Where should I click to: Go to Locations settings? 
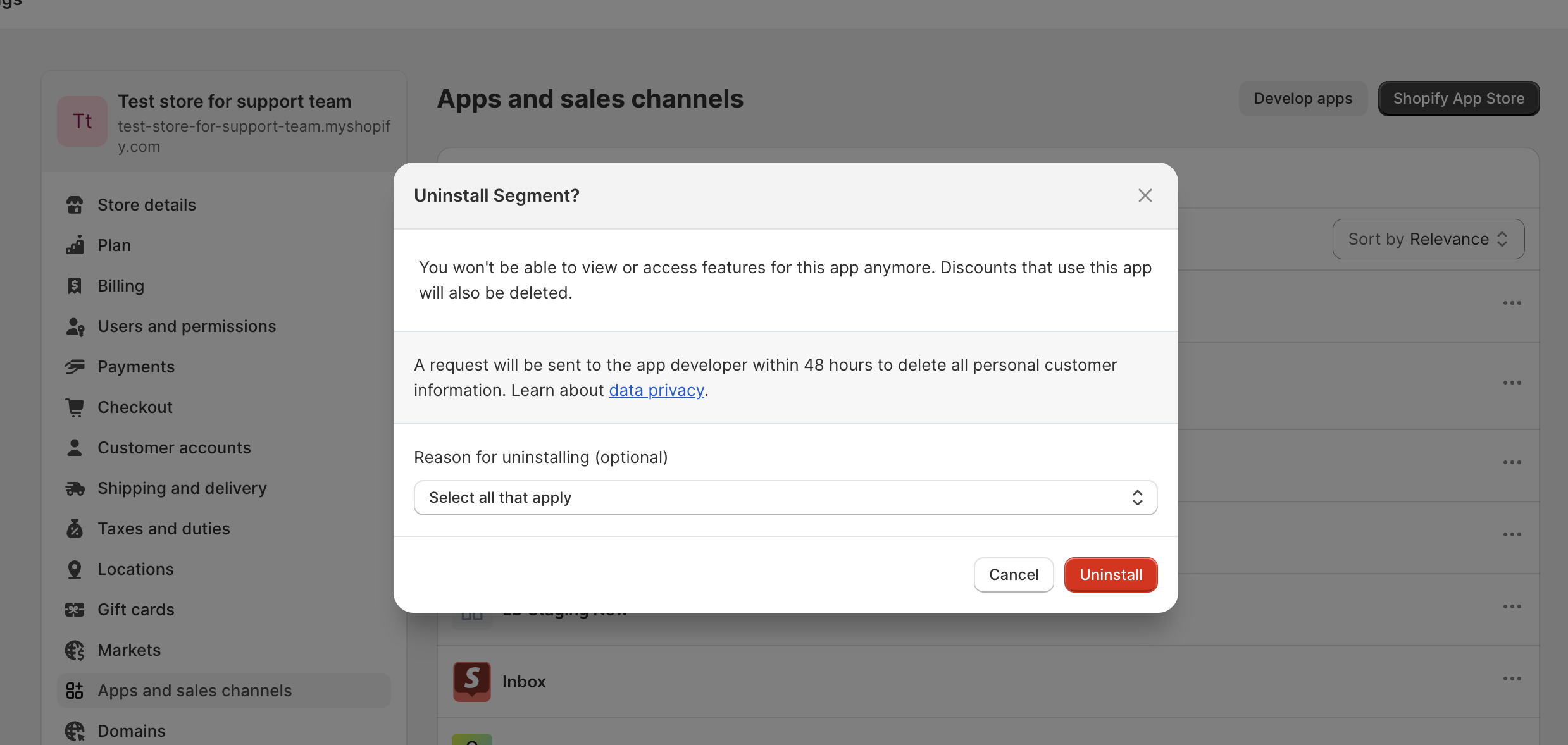point(224,569)
